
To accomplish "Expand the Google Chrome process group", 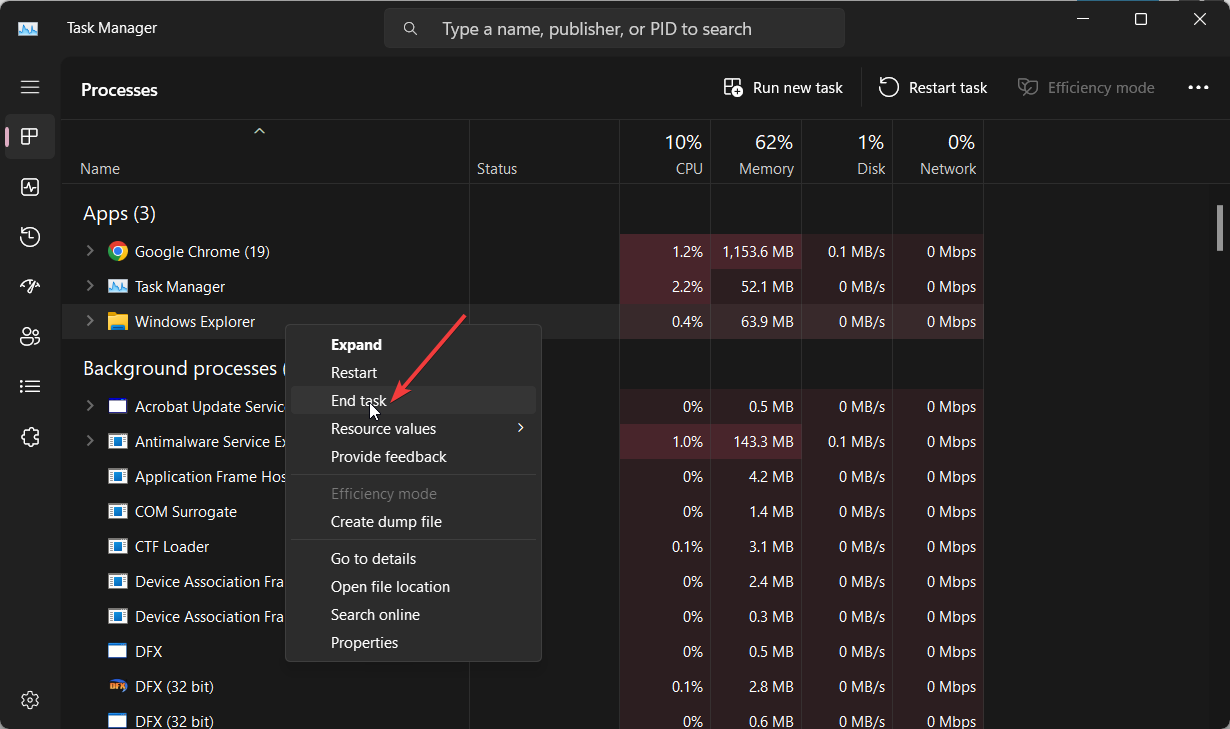I will (89, 252).
